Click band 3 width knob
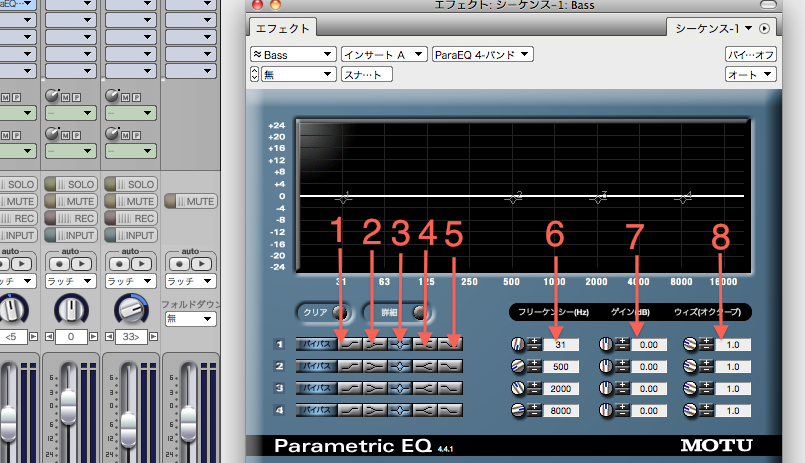This screenshot has height=463, width=805. pos(690,389)
